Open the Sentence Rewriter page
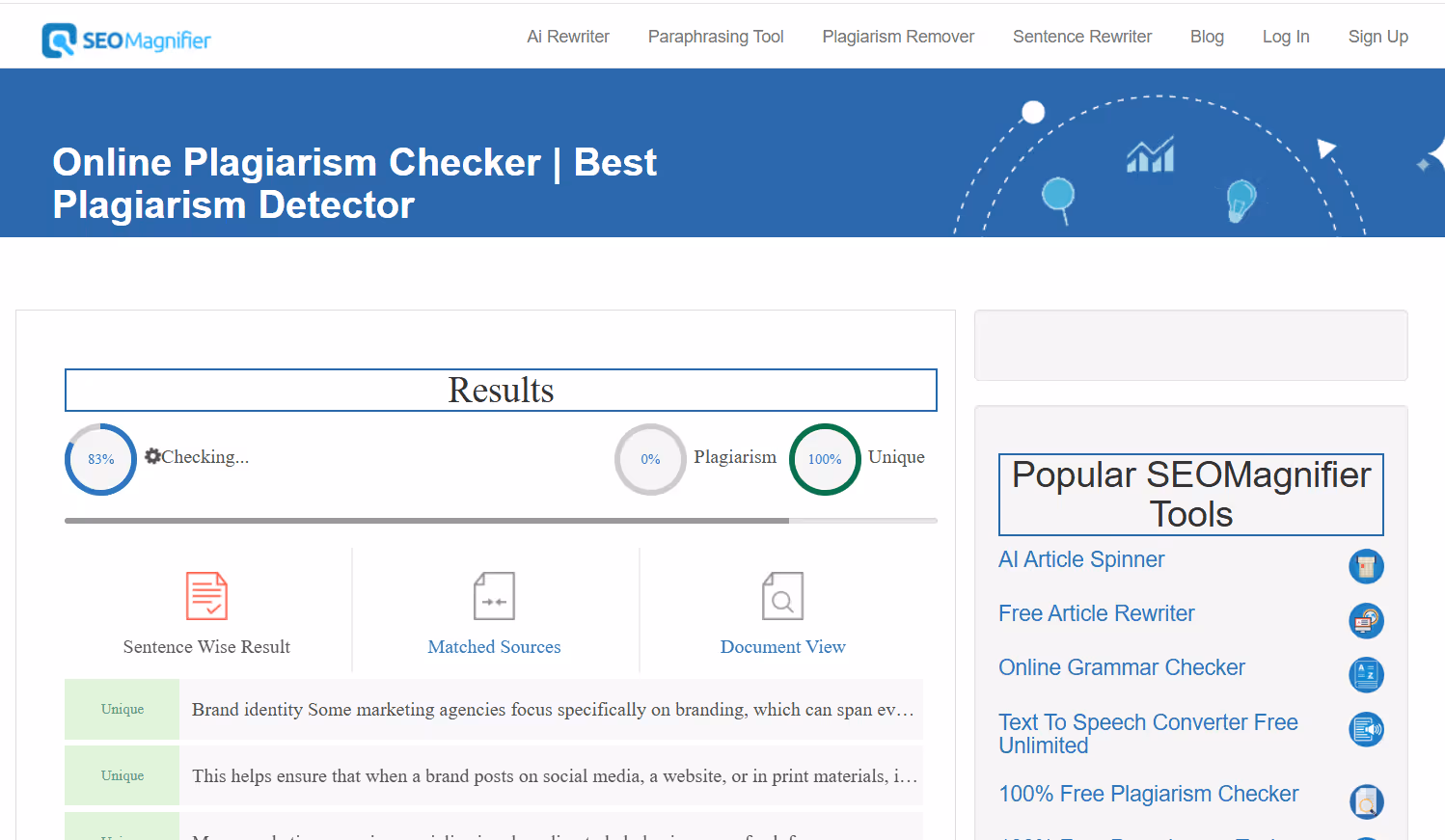The image size is (1445, 840). (1081, 36)
